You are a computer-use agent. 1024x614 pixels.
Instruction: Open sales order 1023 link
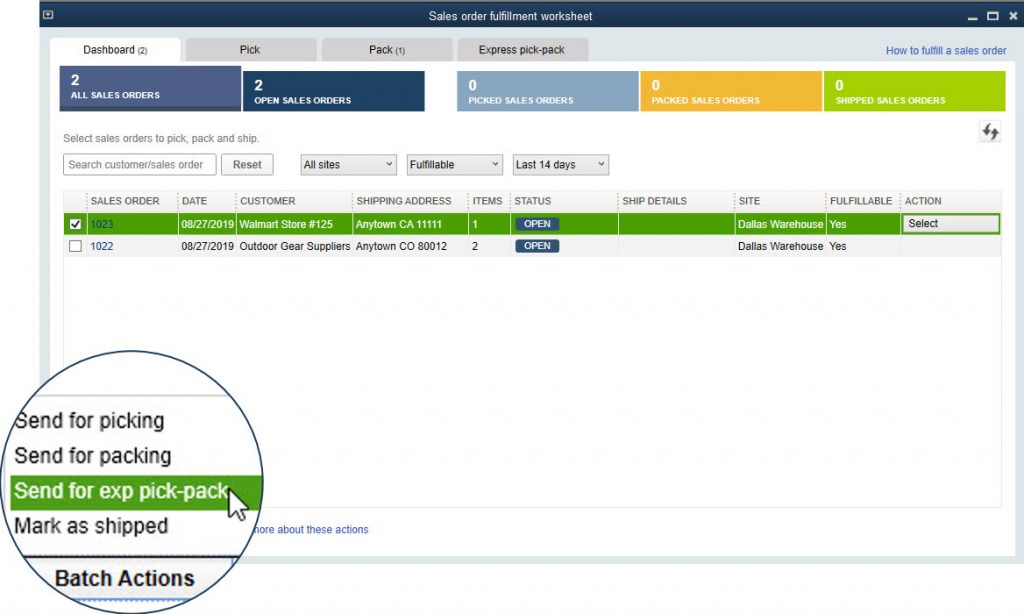coord(102,224)
